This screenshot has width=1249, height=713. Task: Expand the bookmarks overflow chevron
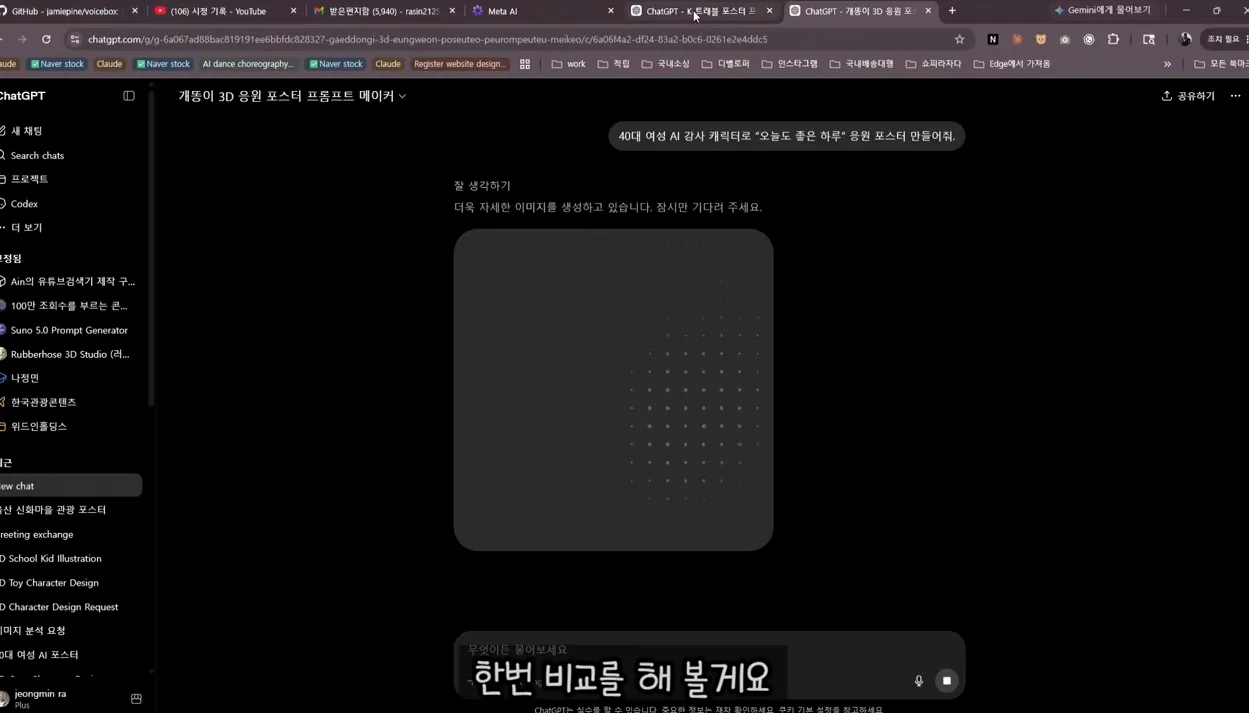click(1167, 64)
